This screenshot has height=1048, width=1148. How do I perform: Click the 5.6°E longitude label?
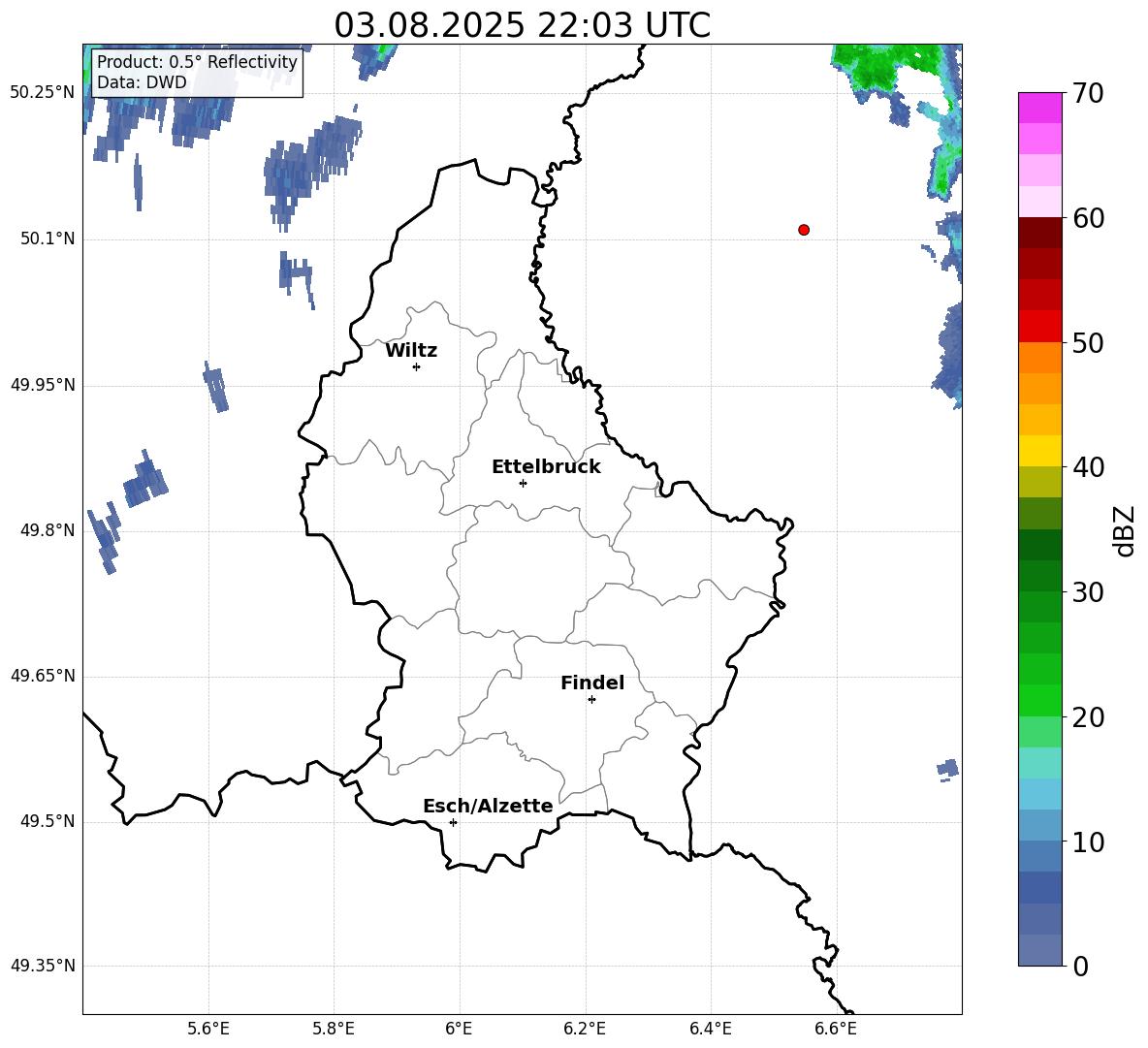[x=208, y=1029]
